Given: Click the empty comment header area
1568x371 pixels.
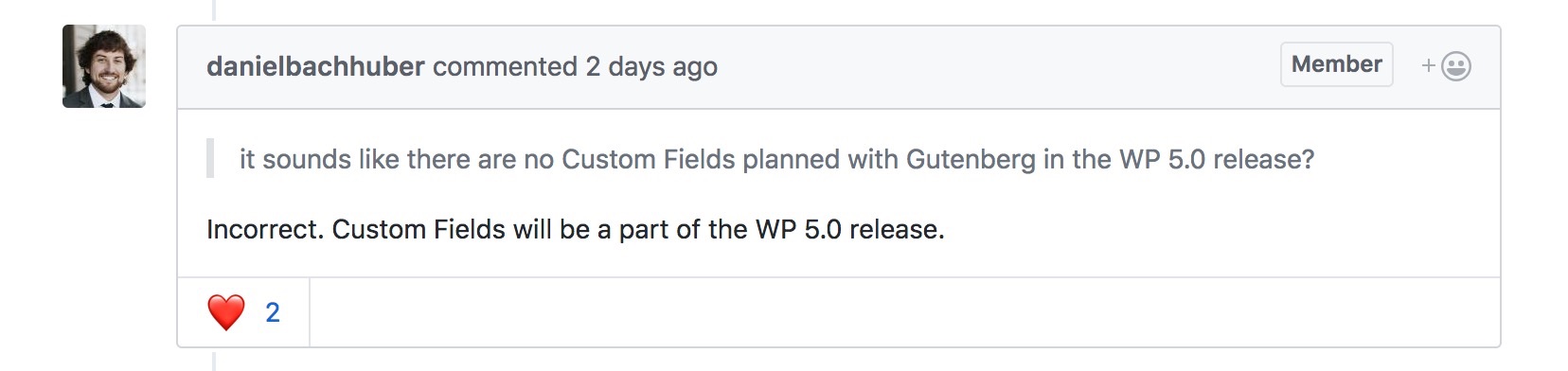Looking at the screenshot, I should pyautogui.click(x=994, y=66).
